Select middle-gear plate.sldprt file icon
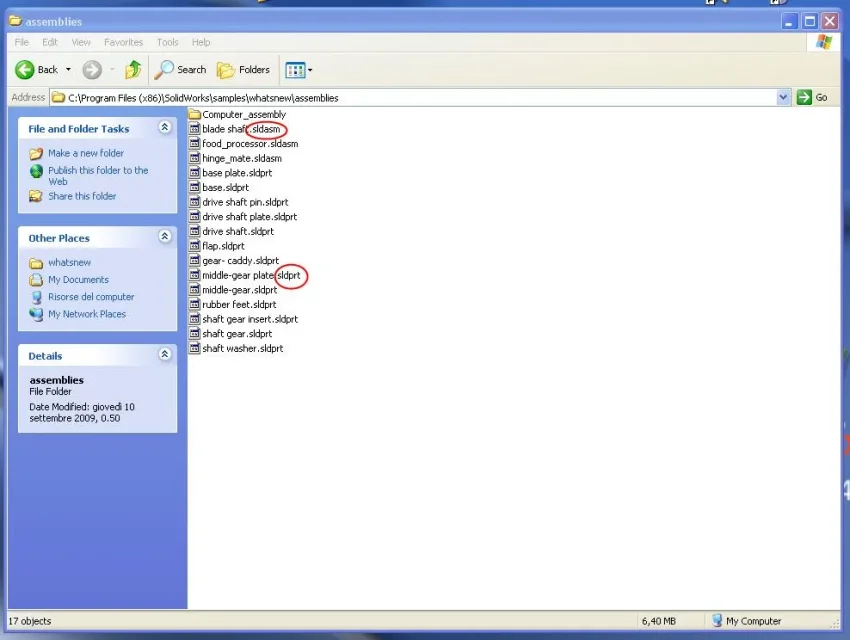 (x=195, y=275)
